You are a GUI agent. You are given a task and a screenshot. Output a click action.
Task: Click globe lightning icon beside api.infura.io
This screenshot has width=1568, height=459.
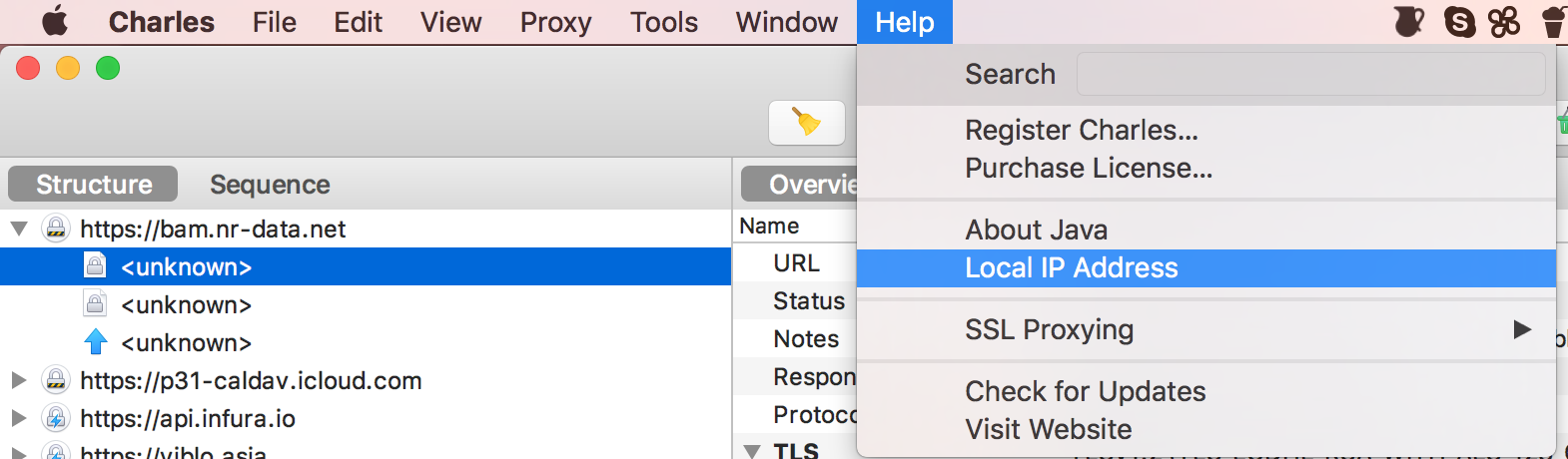point(56,418)
